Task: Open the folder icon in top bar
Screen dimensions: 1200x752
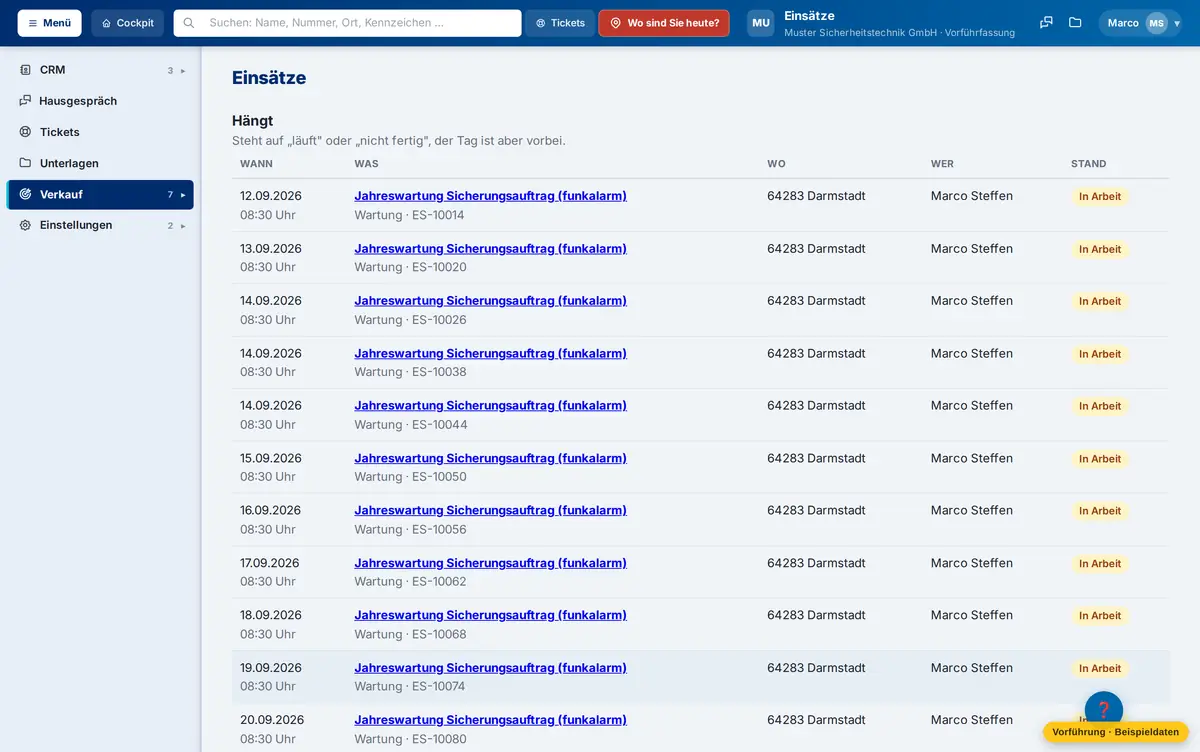Action: click(1075, 23)
